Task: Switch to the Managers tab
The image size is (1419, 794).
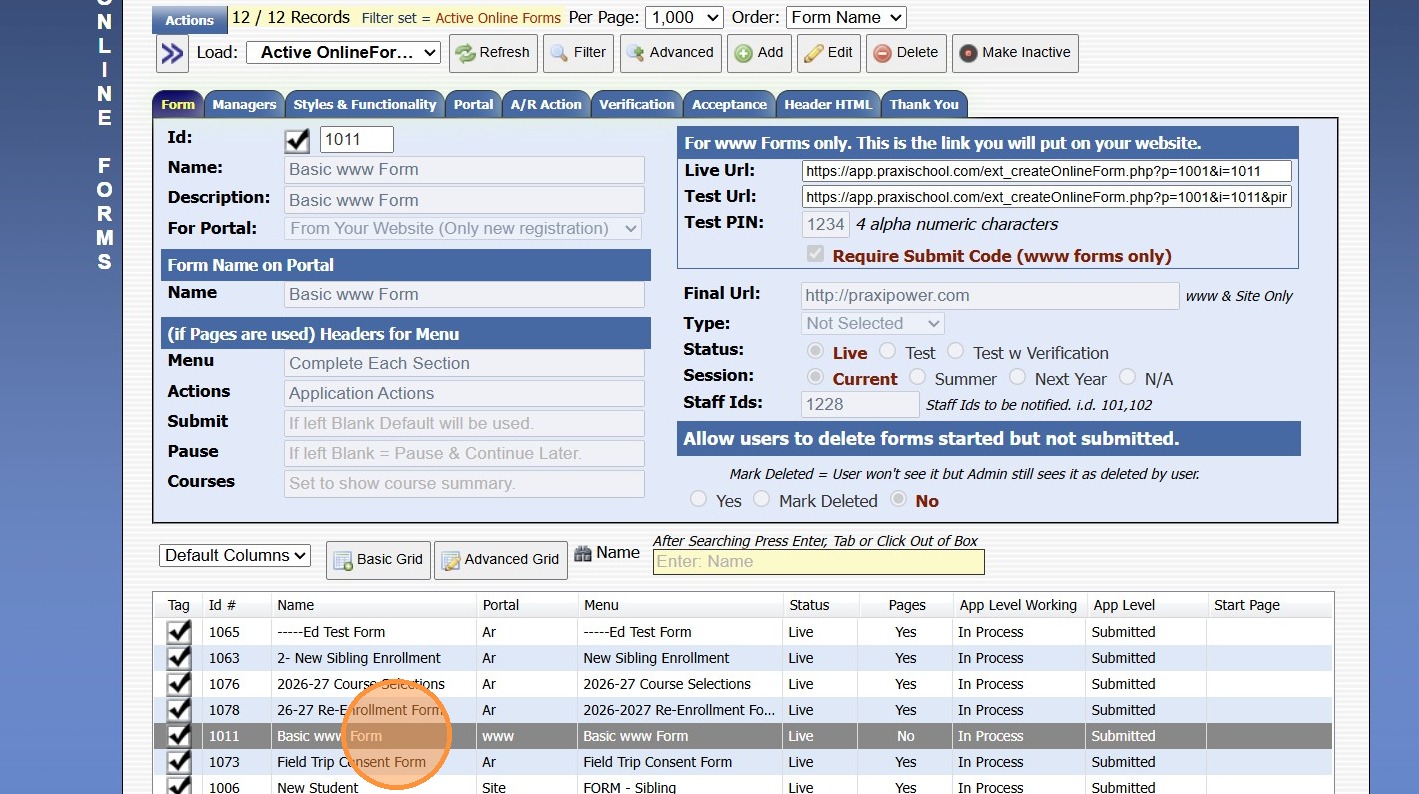Action: pyautogui.click(x=244, y=104)
